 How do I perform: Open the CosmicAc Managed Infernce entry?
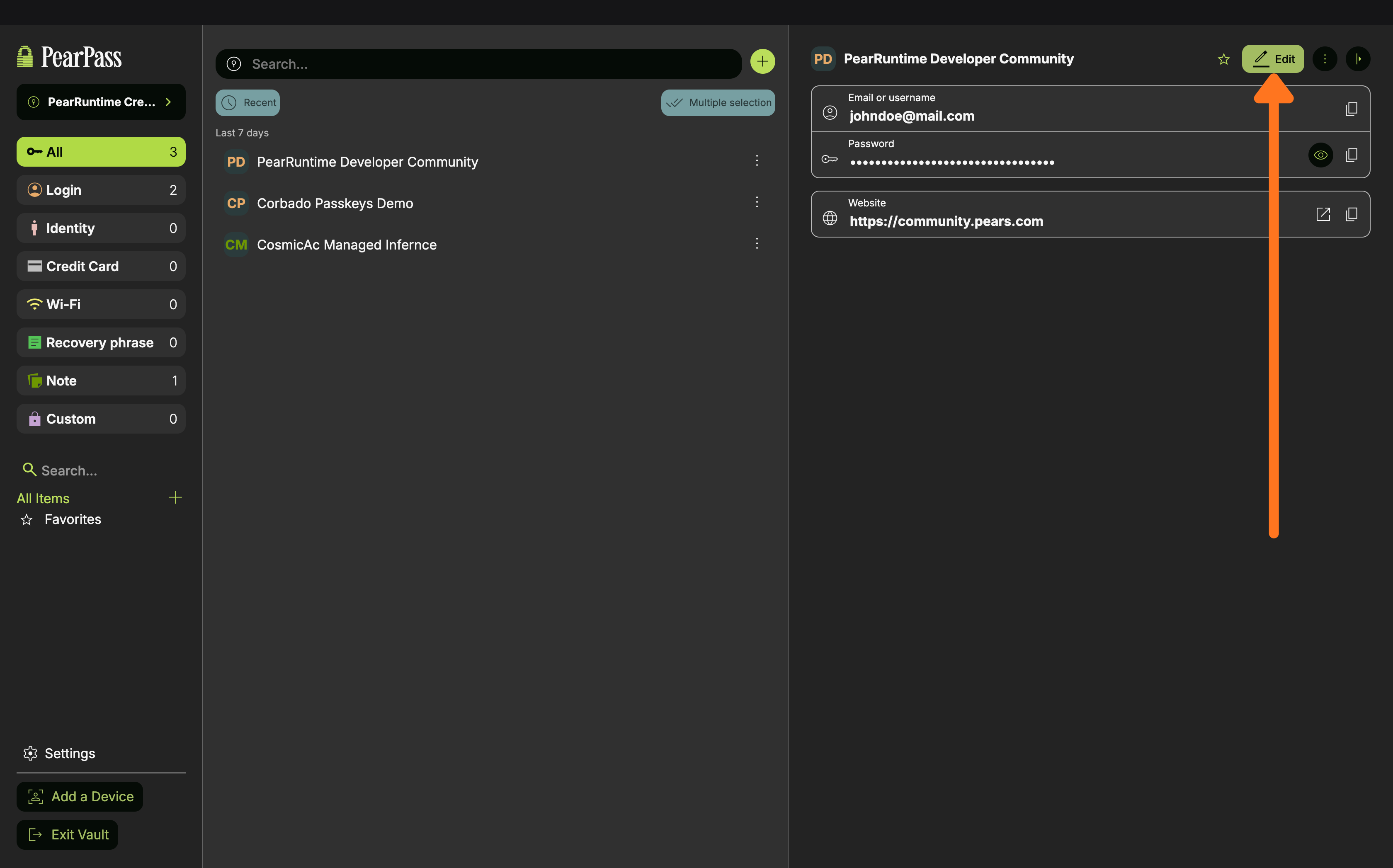347,245
